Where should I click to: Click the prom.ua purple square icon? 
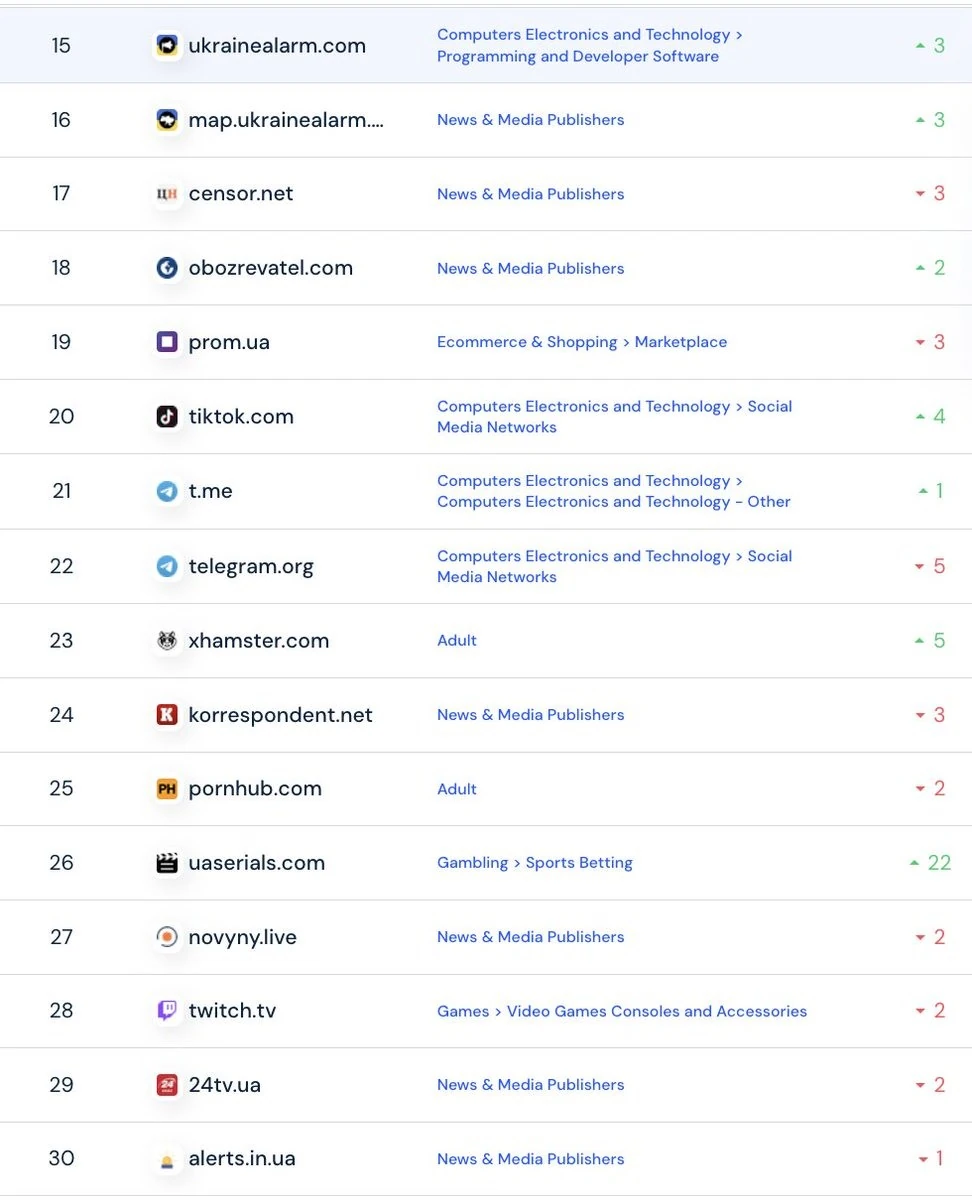167,342
